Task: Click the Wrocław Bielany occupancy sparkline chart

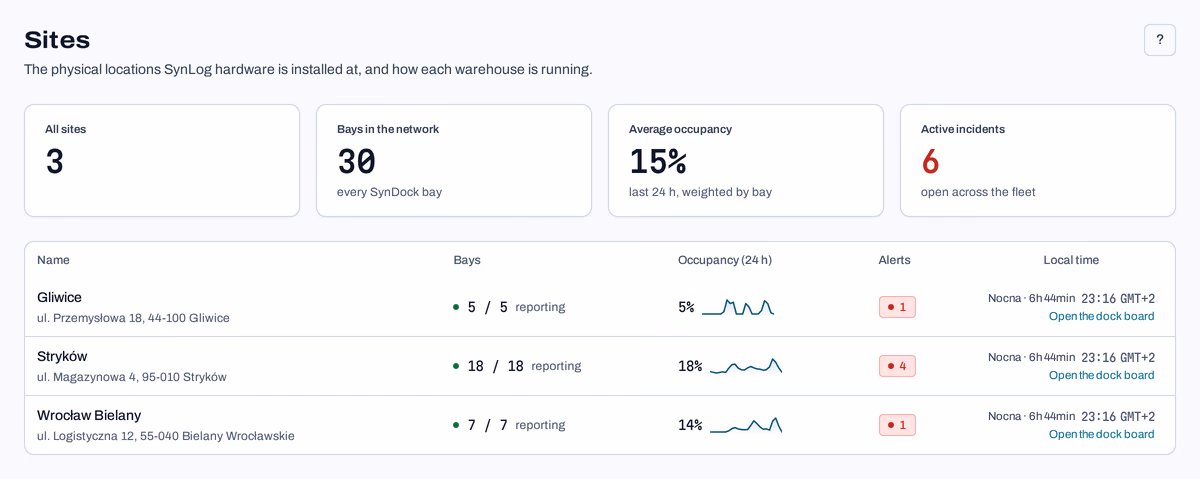Action: click(746, 425)
